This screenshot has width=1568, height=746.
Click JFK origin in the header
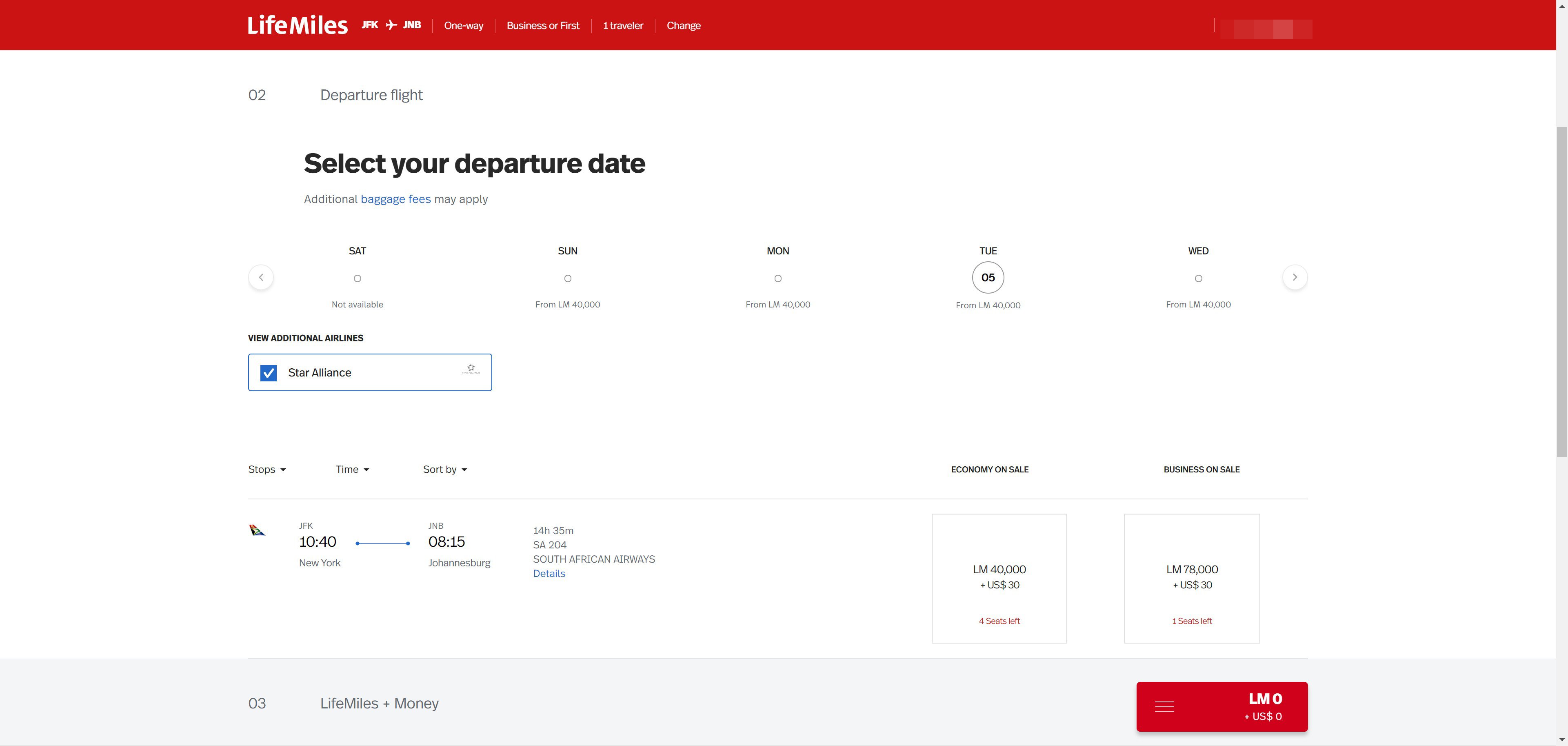(370, 25)
